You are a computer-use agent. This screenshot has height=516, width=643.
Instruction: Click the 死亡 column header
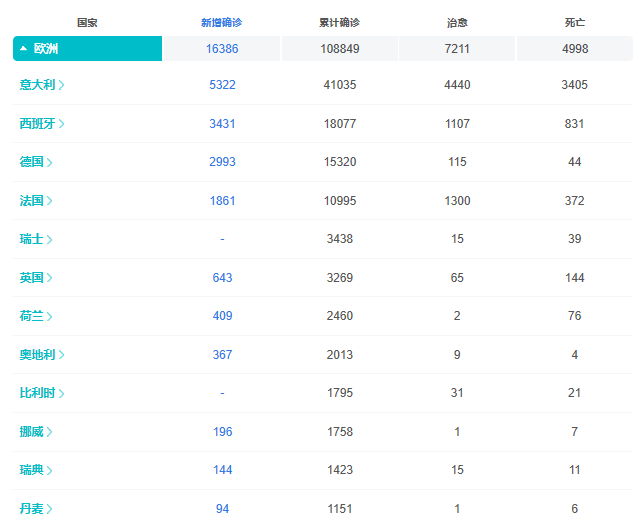(x=575, y=23)
